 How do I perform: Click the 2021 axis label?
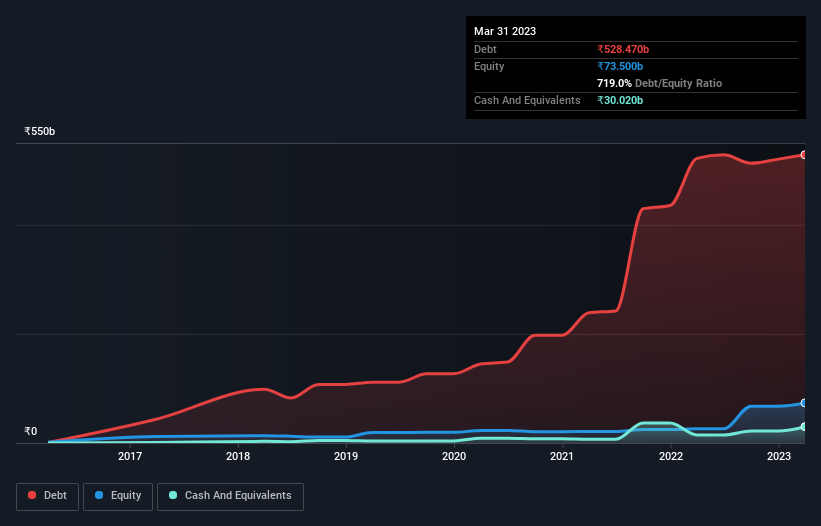pyautogui.click(x=562, y=456)
